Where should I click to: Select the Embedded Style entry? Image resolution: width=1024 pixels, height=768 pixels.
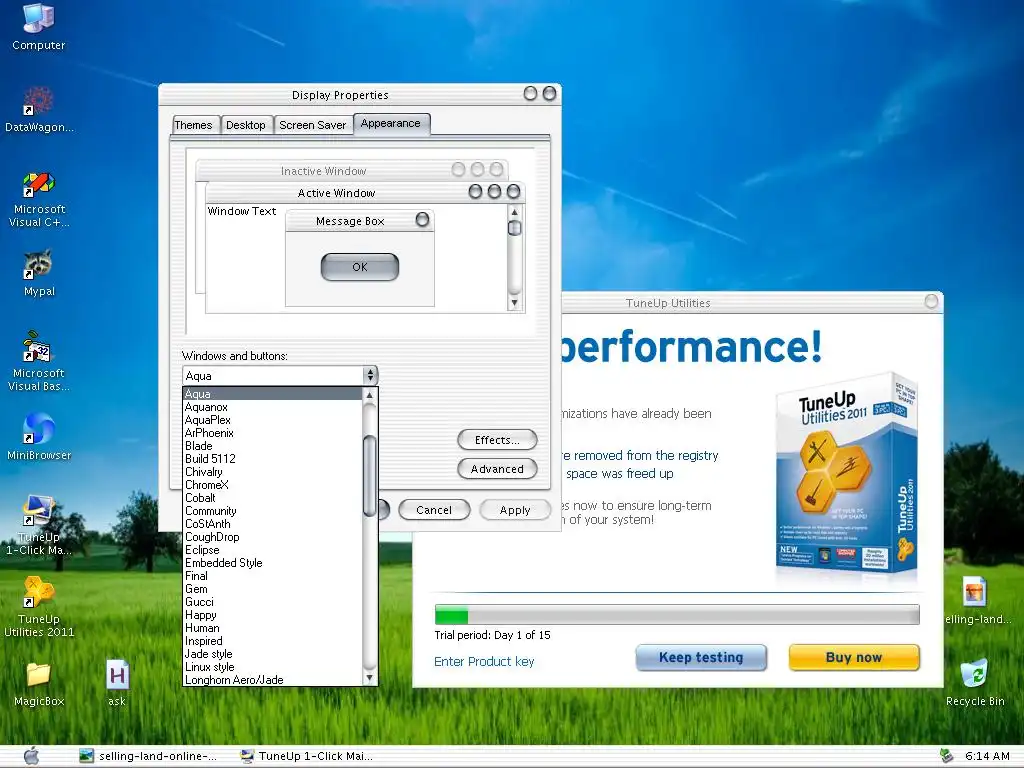click(x=272, y=563)
